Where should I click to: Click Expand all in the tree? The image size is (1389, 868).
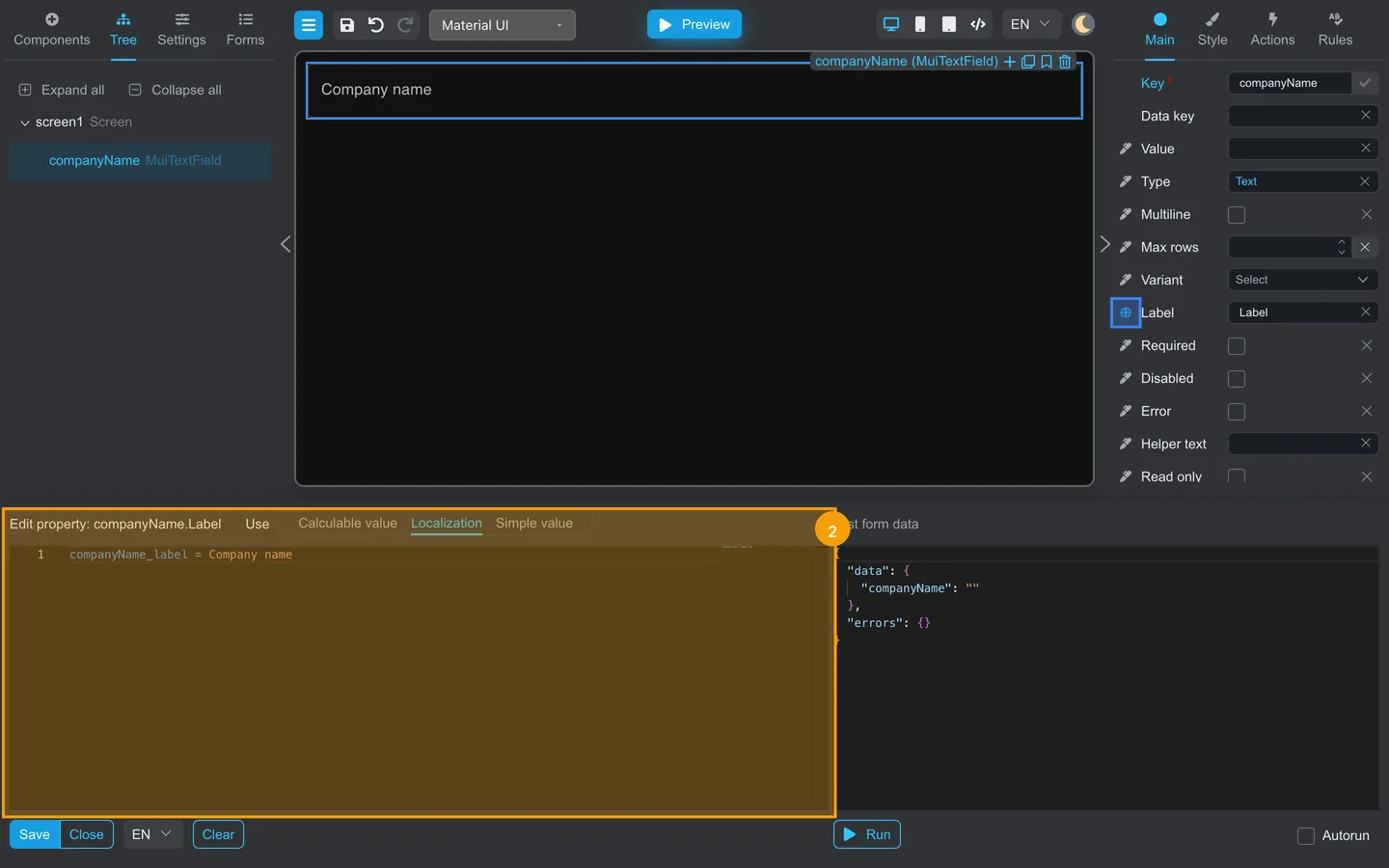[62, 90]
